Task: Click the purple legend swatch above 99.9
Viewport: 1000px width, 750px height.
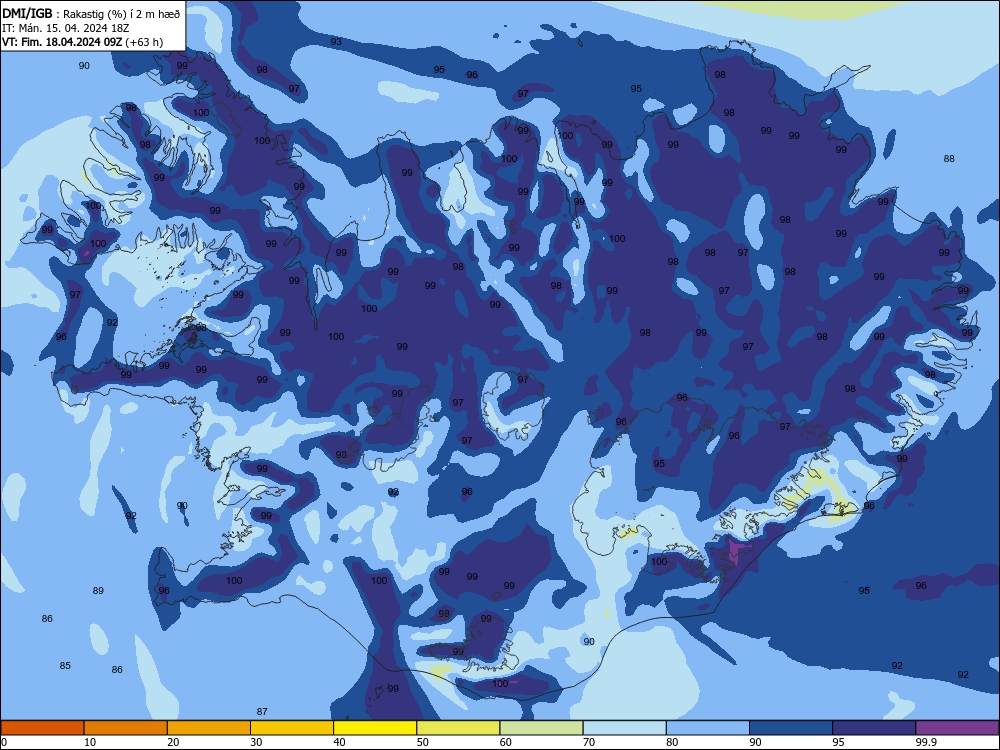Action: [x=957, y=728]
